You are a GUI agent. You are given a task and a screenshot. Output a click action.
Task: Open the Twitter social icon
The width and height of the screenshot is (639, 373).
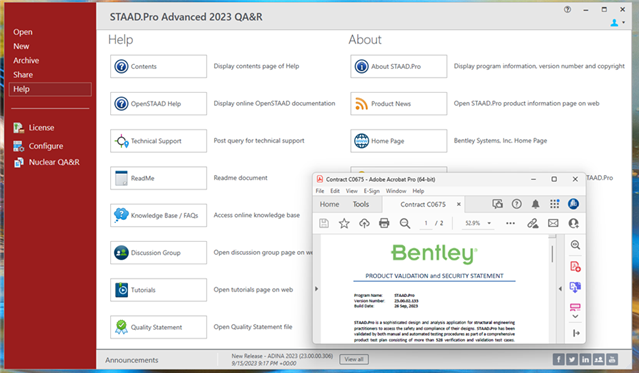[572, 359]
